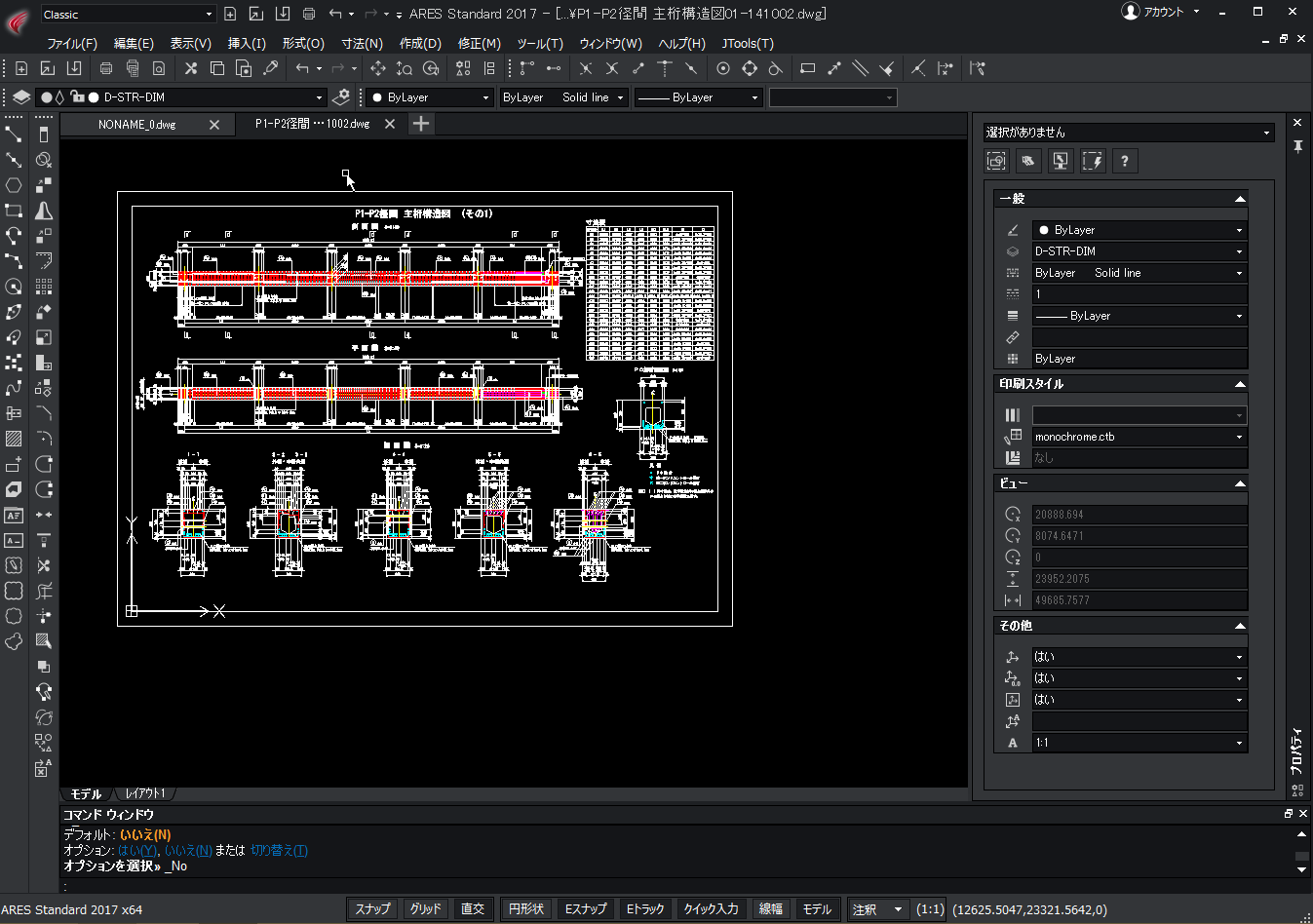Select the Line draw tool
This screenshot has width=1313, height=924.
pyautogui.click(x=14, y=135)
